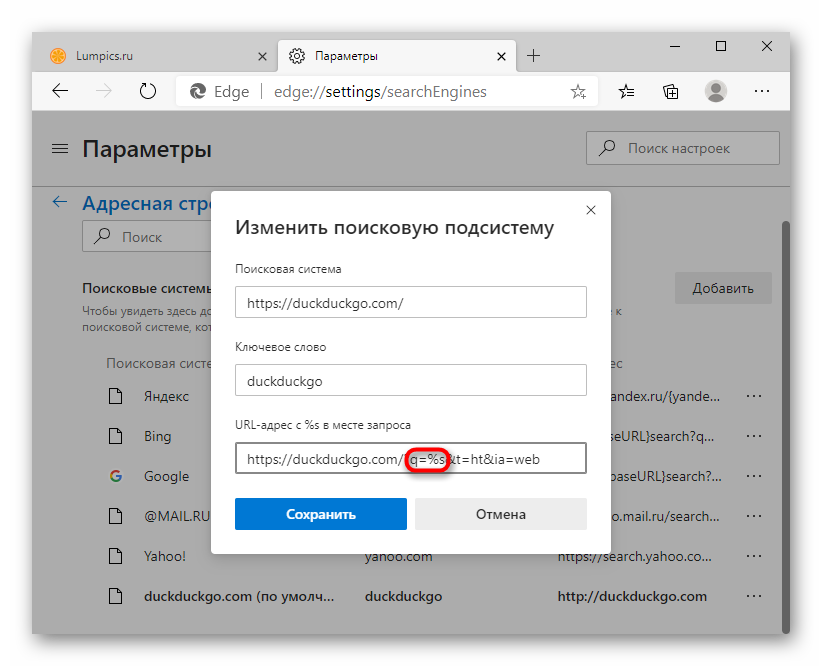Click the Добавить button
Viewport: 822px width, 666px height.
pyautogui.click(x=722, y=288)
